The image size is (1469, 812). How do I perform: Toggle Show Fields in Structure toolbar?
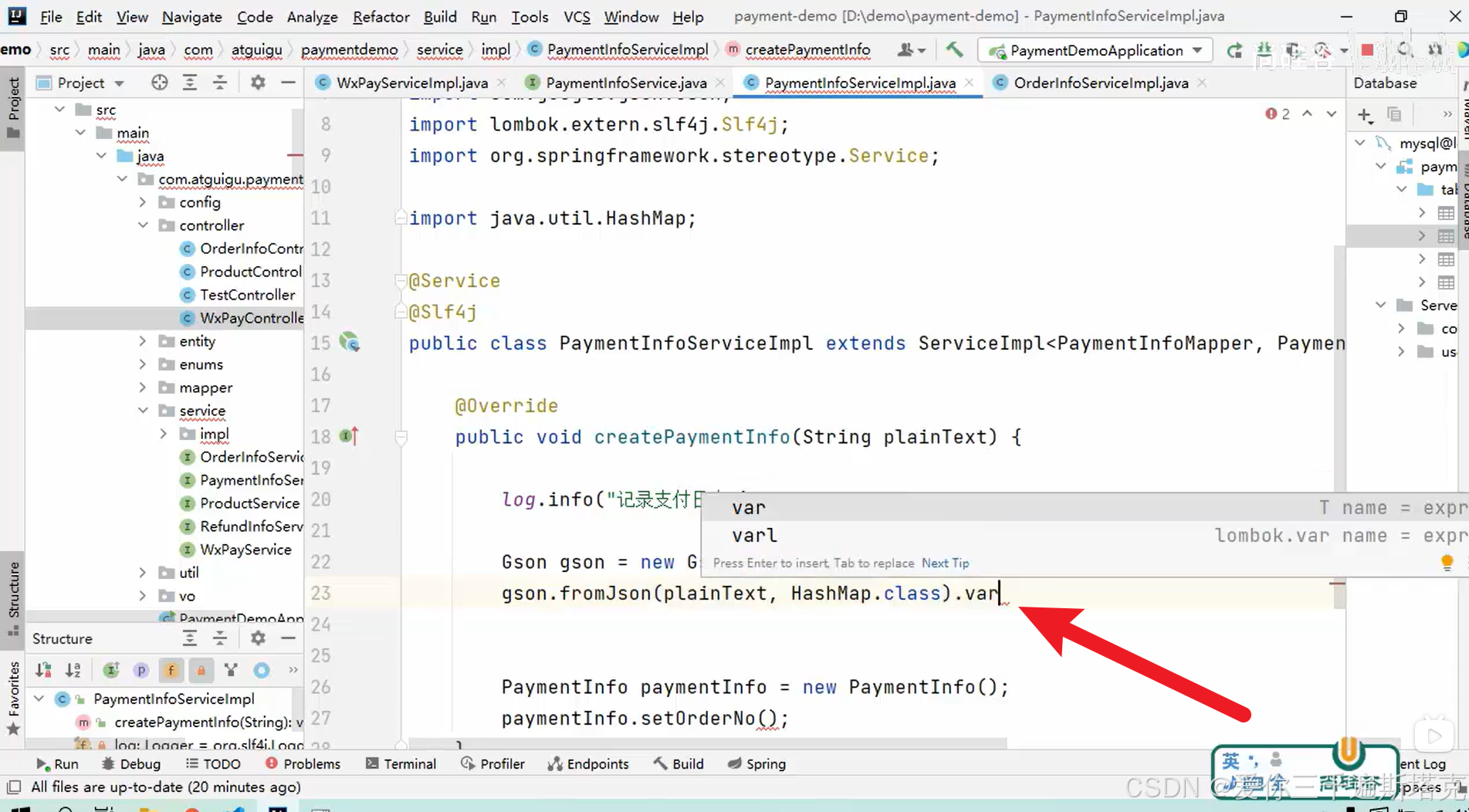tap(171, 670)
